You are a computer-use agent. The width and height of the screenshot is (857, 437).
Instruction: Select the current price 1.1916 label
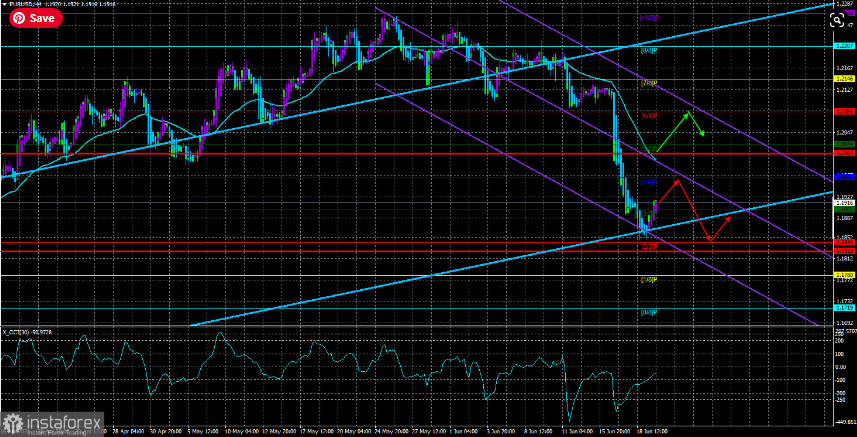[x=844, y=203]
